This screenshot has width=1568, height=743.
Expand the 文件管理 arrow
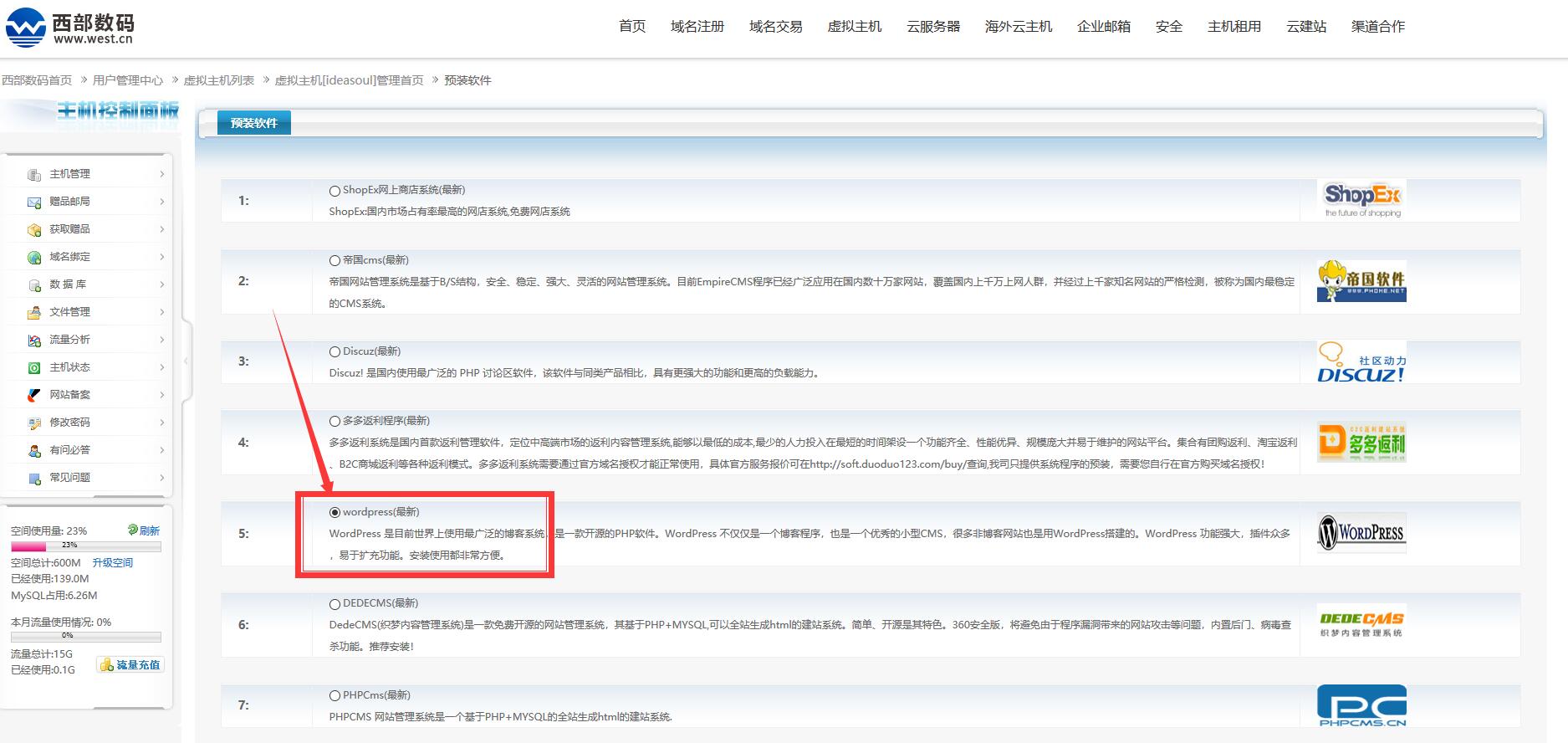tap(161, 312)
